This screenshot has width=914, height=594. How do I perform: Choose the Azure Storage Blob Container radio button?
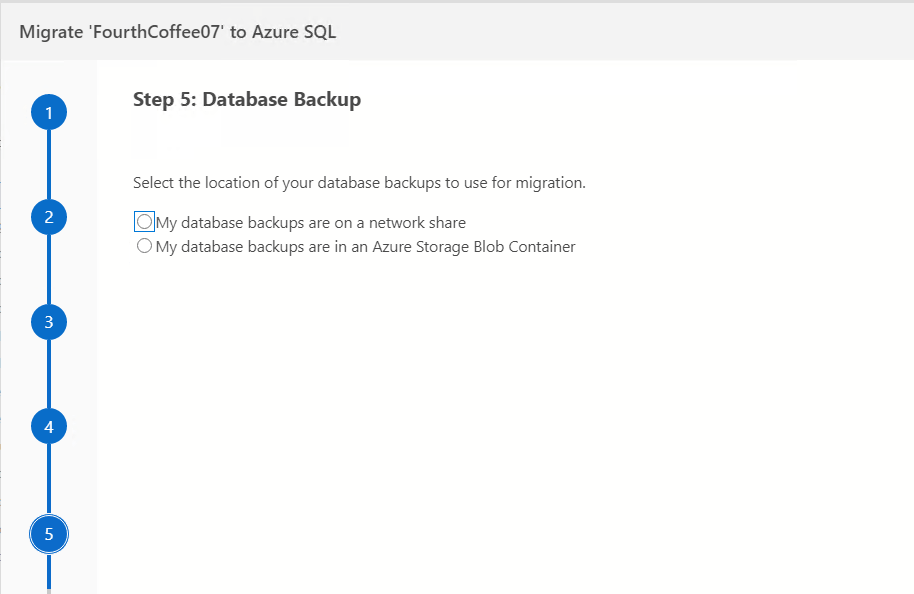pyautogui.click(x=145, y=246)
